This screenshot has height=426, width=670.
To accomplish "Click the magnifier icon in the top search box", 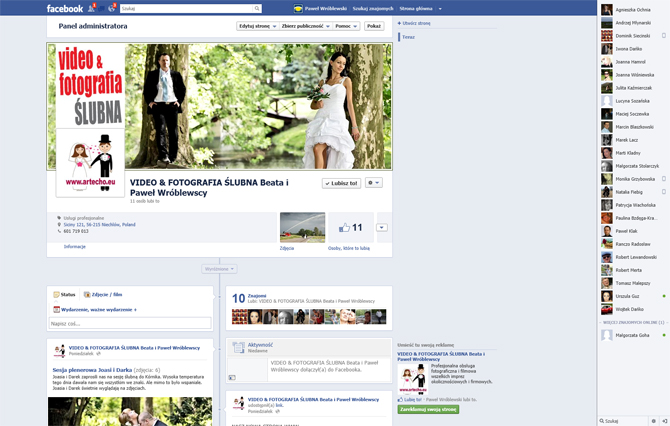I will coord(257,9).
